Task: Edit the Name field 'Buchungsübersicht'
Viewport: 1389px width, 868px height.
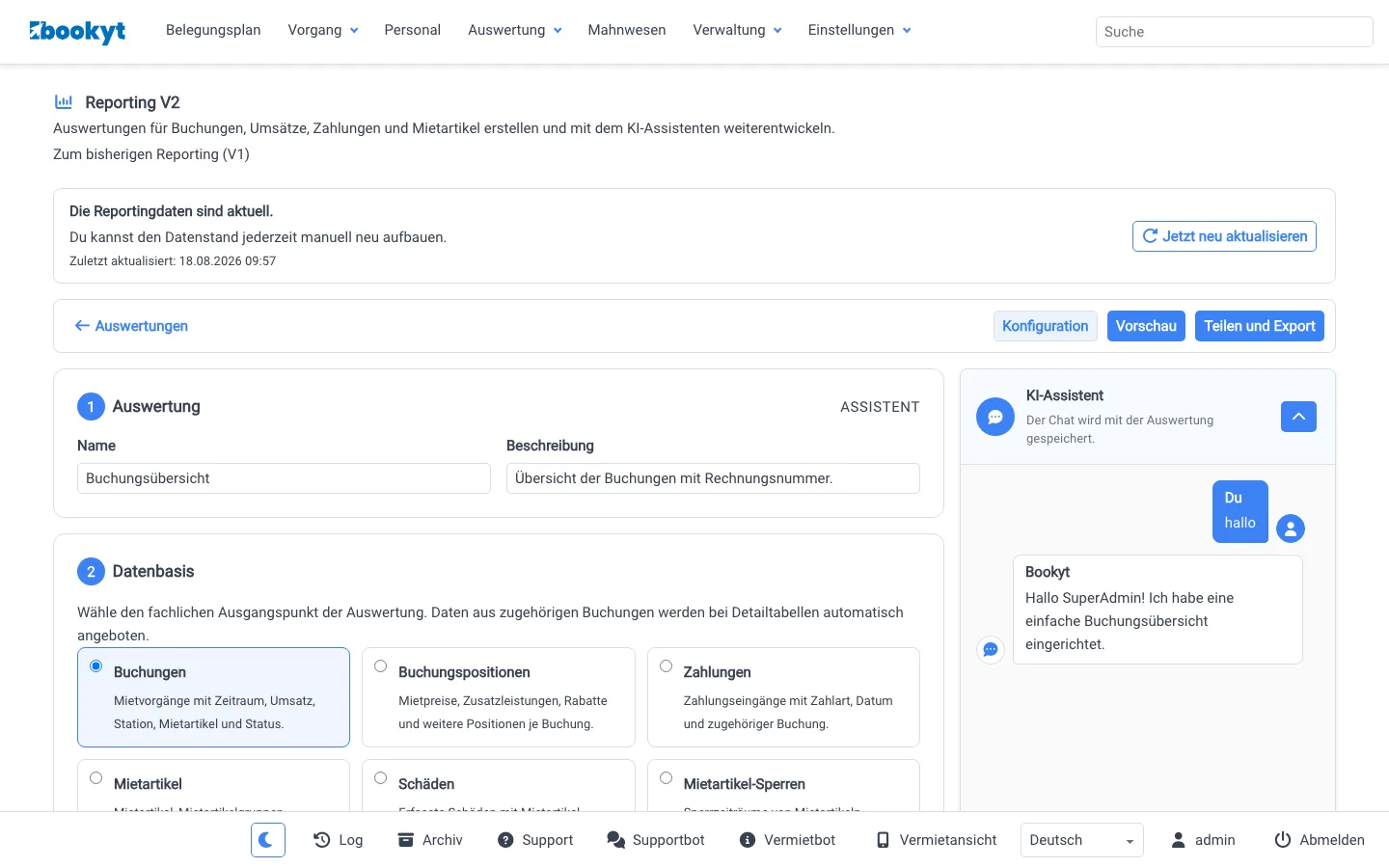Action: (x=284, y=478)
